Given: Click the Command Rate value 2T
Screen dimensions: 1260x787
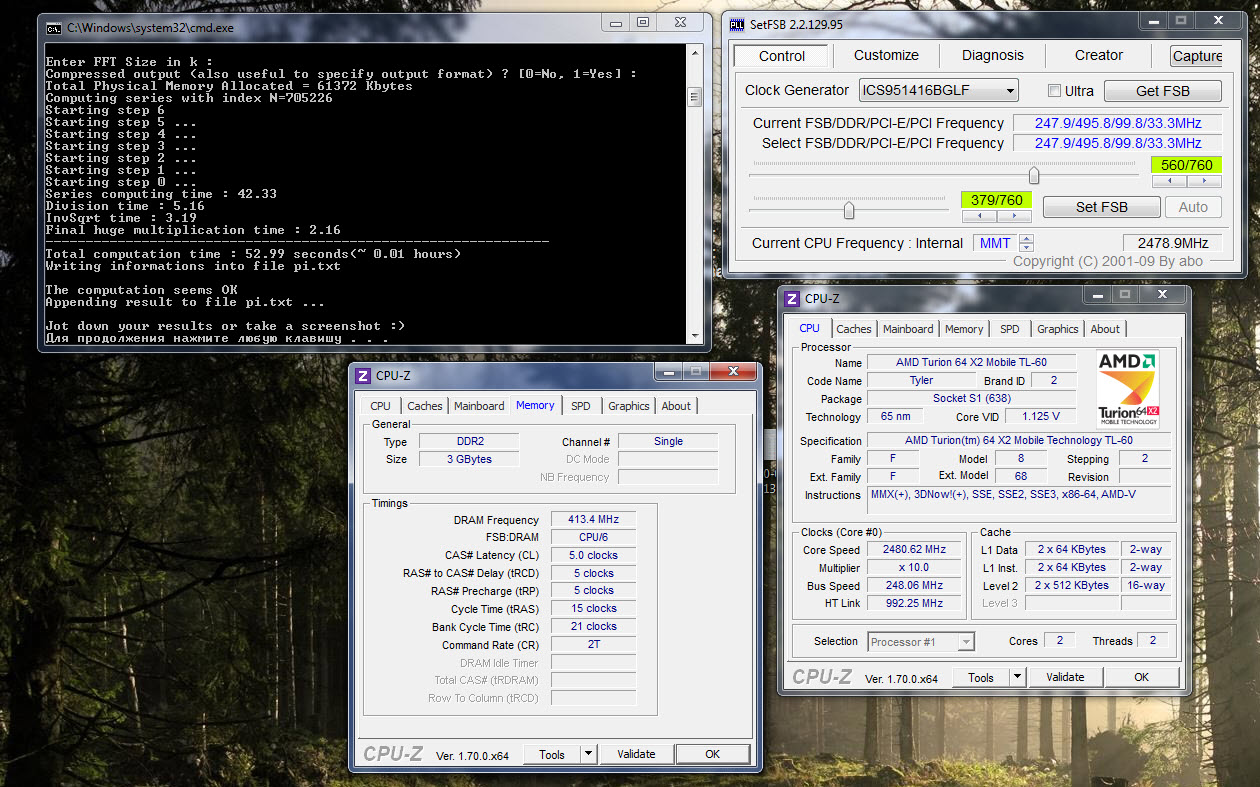Looking at the screenshot, I should click(x=593, y=645).
